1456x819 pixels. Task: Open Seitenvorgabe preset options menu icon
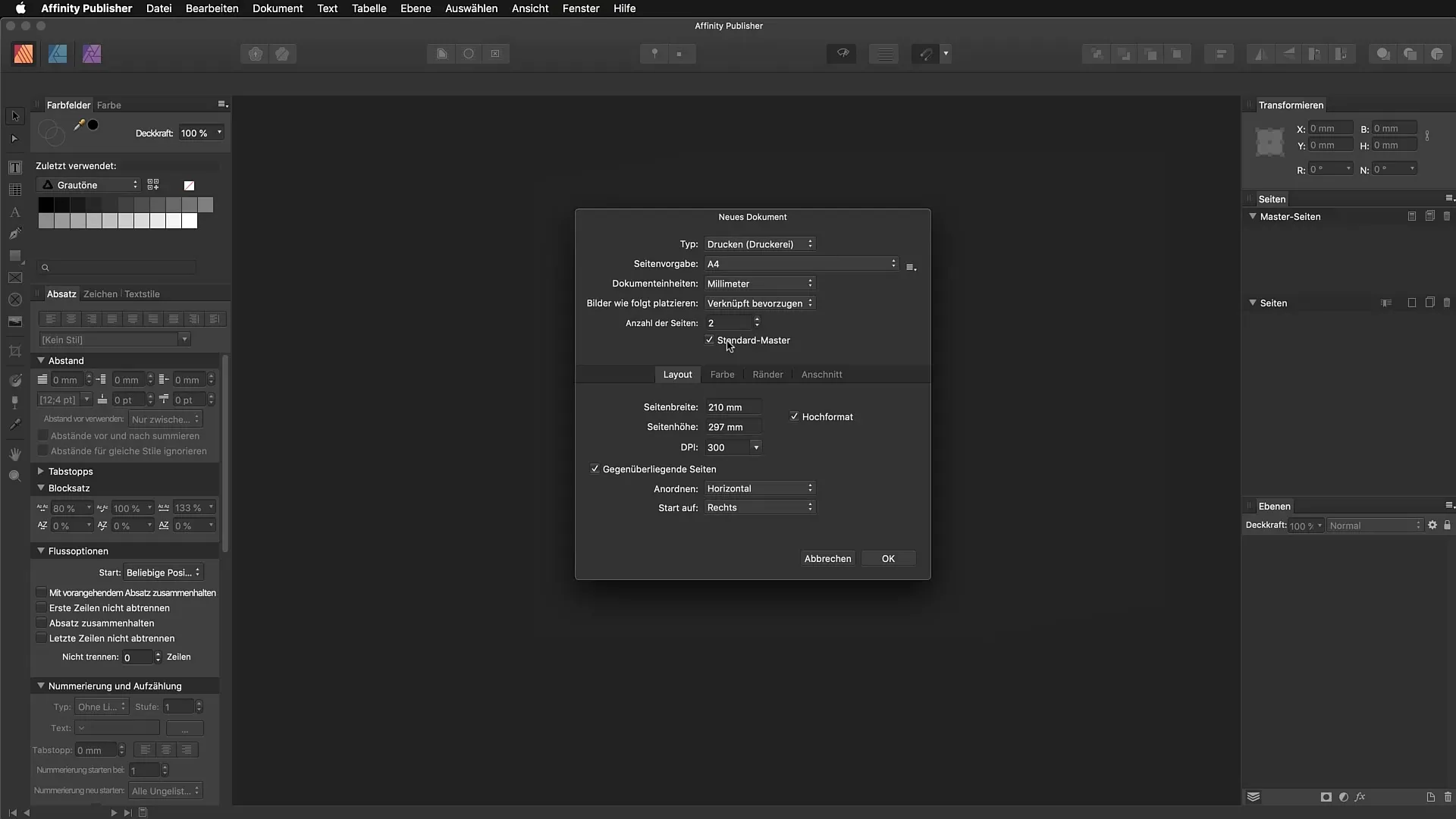[x=911, y=267]
